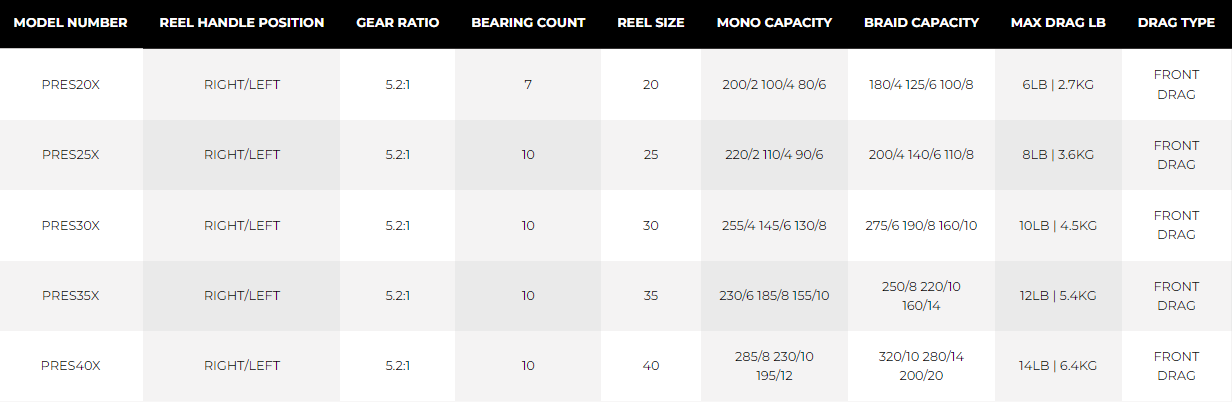Select the REEL HANDLE POSITION header
This screenshot has height=402, width=1232.
(x=242, y=23)
